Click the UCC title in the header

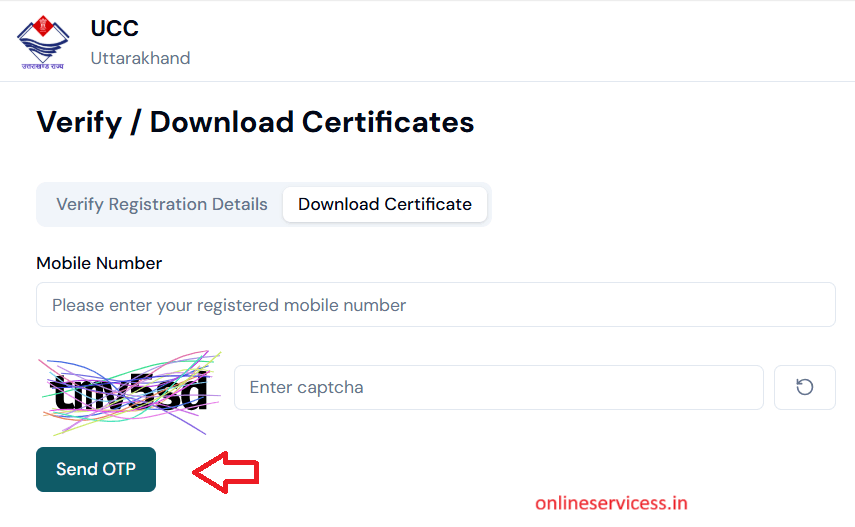[x=115, y=28]
